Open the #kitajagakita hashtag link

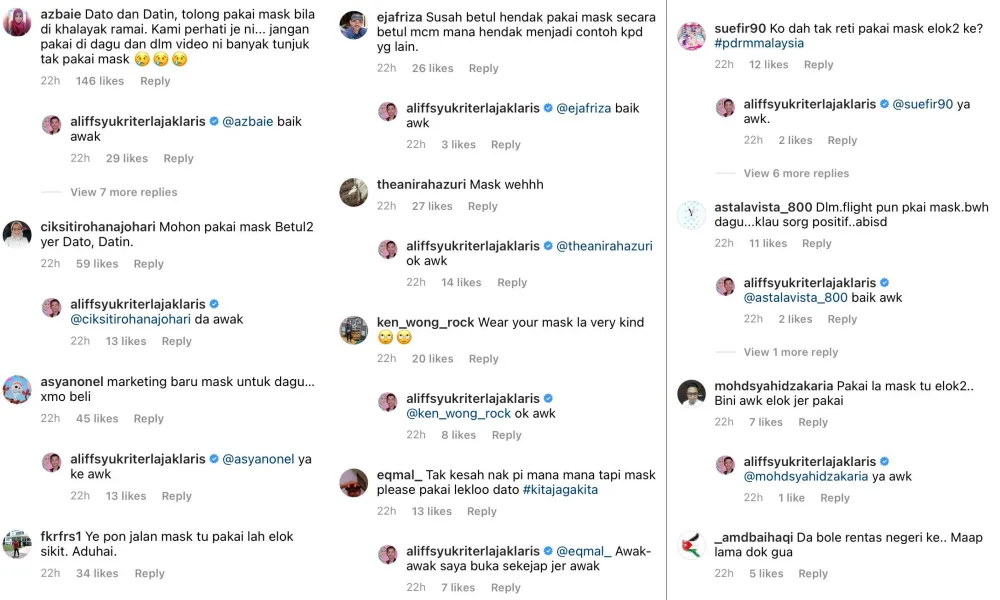pyautogui.click(x=563, y=490)
